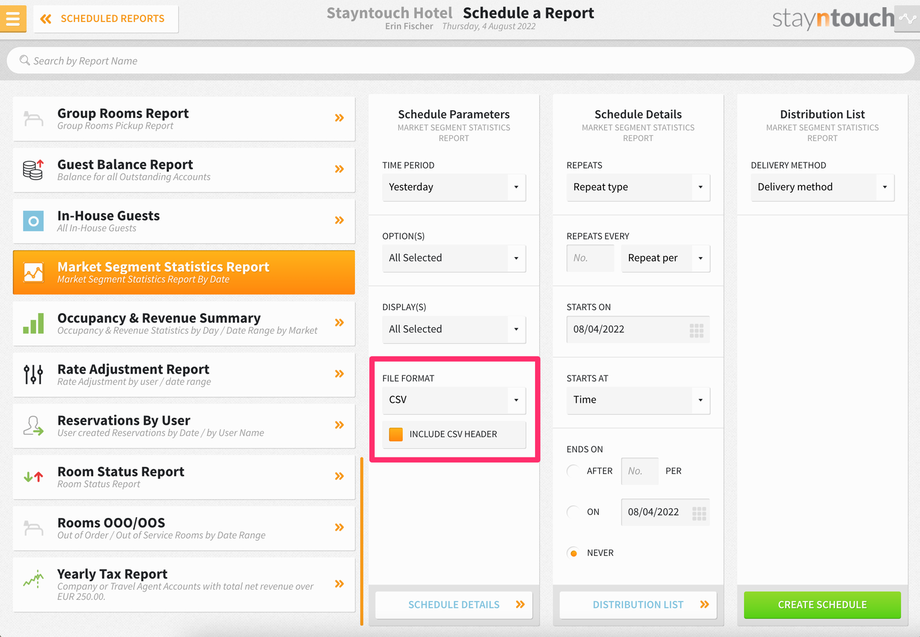Click the Market Segment Statistics chart icon
920x637 pixels.
[x=33, y=272]
